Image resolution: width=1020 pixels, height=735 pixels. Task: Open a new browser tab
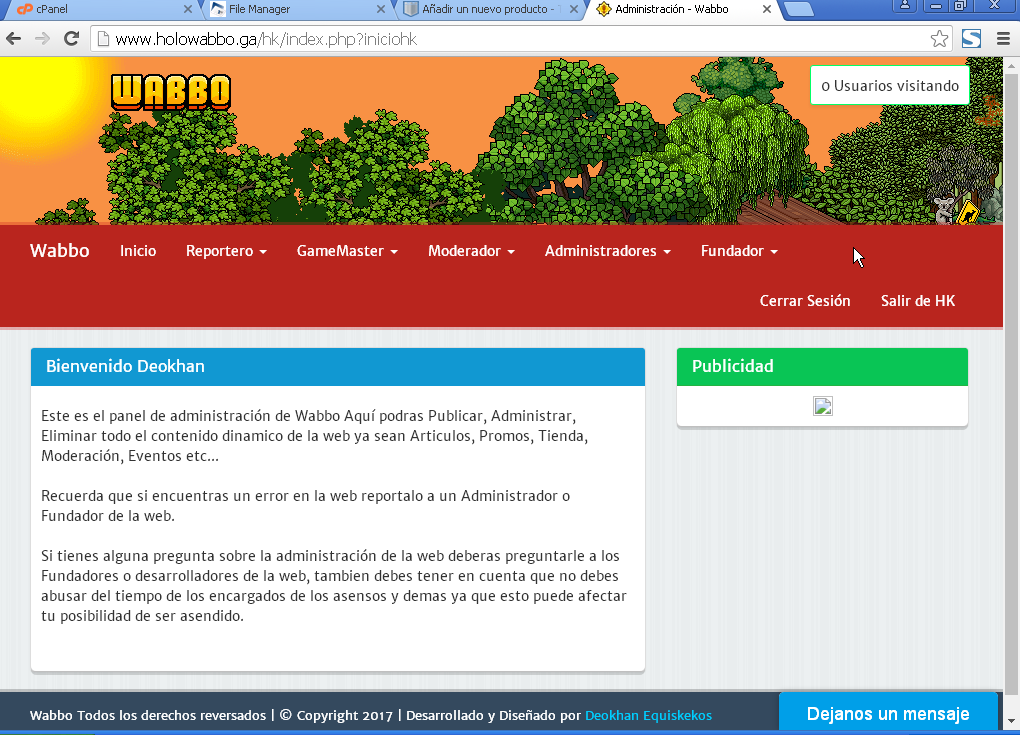coord(798,9)
